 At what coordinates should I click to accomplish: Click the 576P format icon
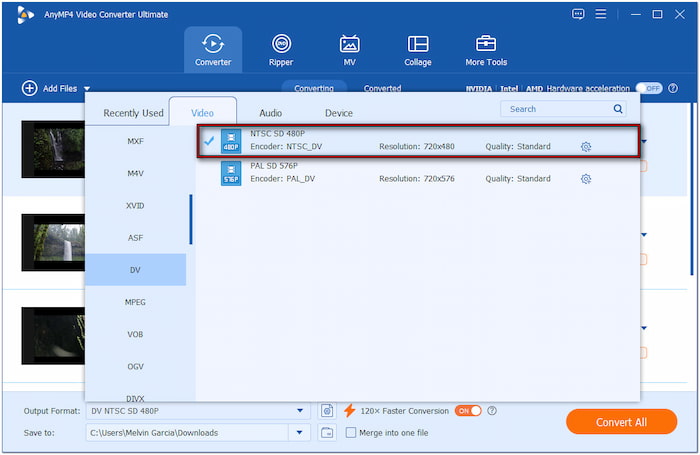click(231, 173)
